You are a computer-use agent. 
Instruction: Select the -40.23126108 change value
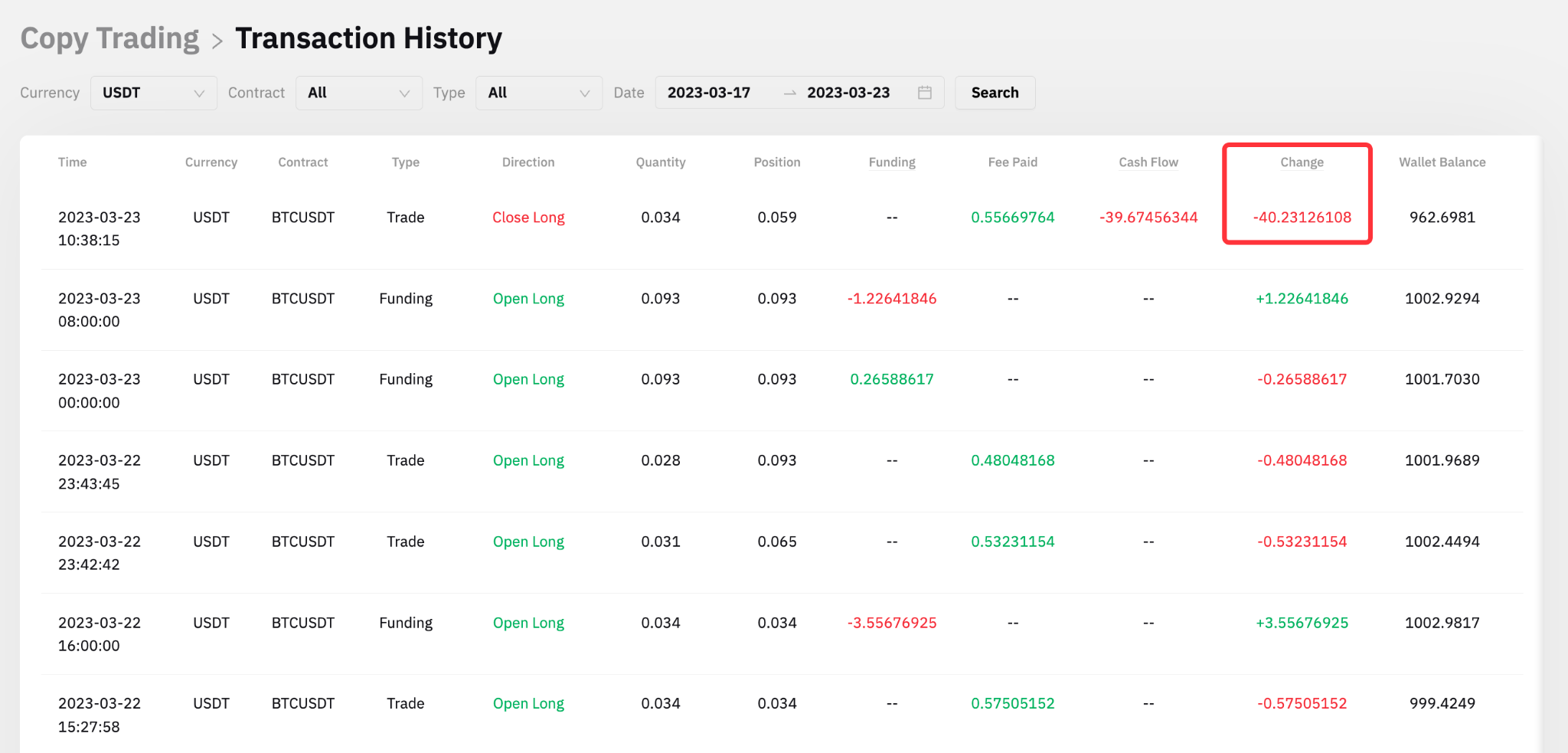point(1302,218)
